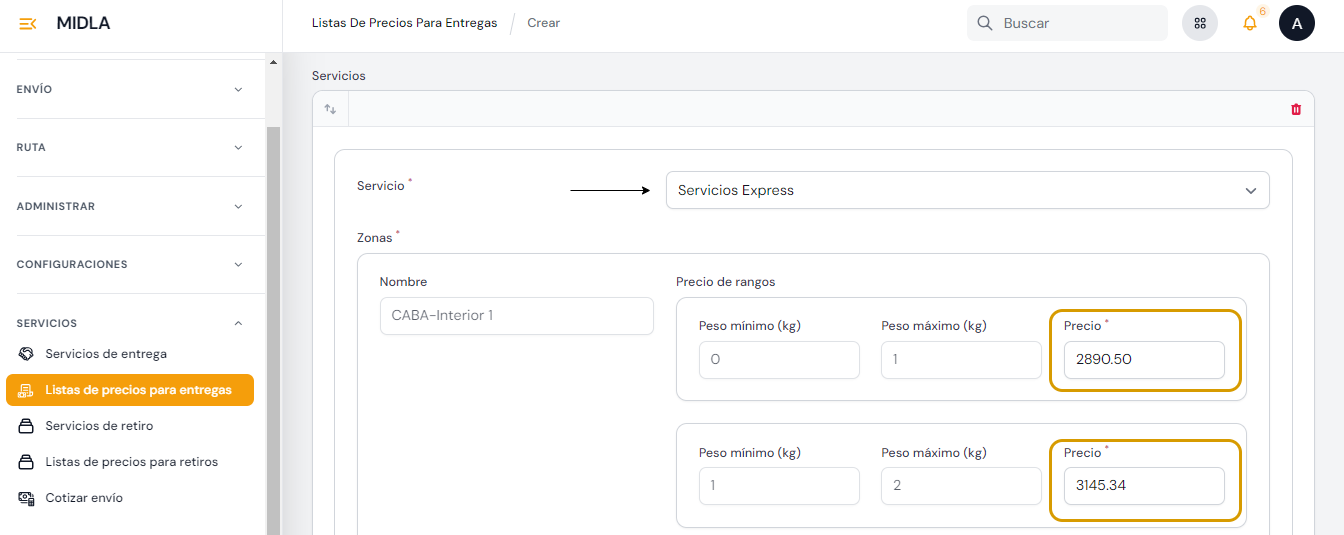Collapse the SERVICIOS sidebar section

point(130,323)
